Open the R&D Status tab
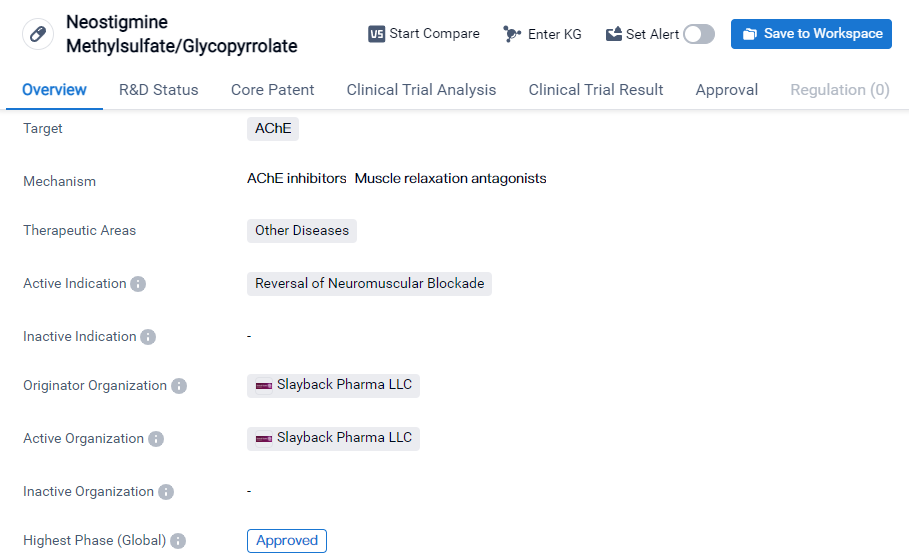Viewport: 909px width, 554px height. pyautogui.click(x=158, y=90)
